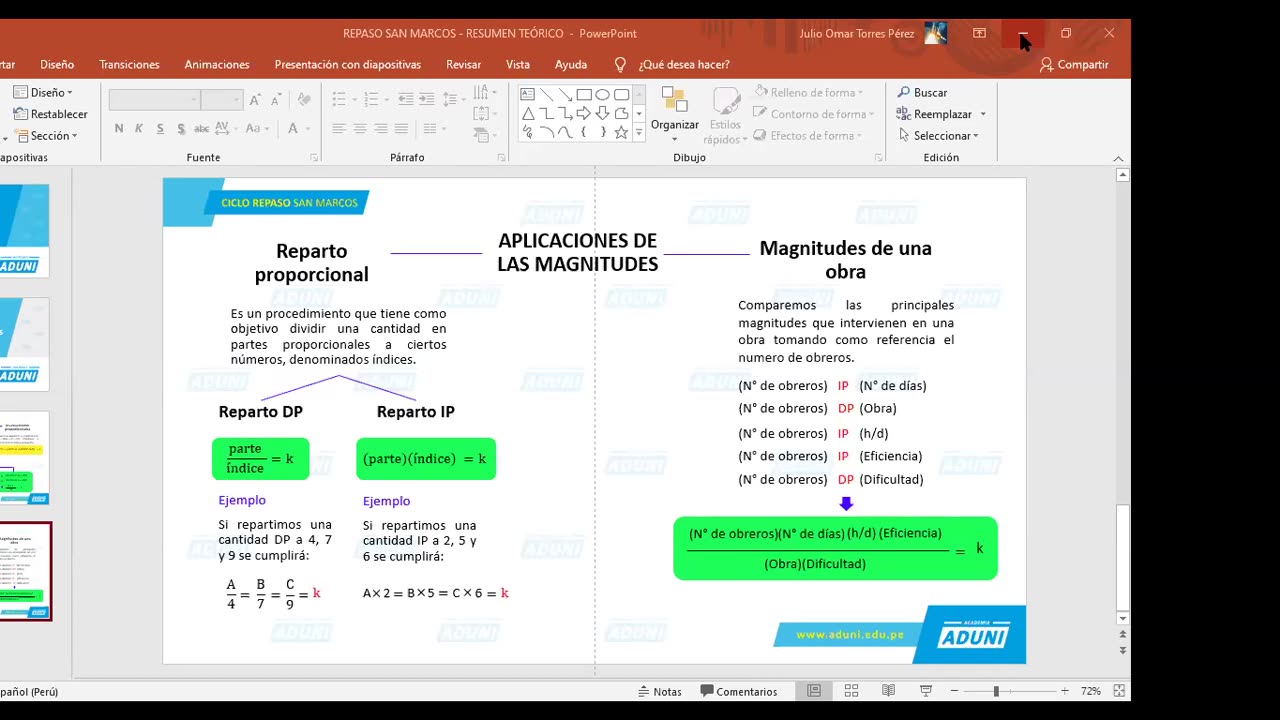Open the Revisar ribbon tab
This screenshot has height=720, width=1280.
pyautogui.click(x=464, y=64)
